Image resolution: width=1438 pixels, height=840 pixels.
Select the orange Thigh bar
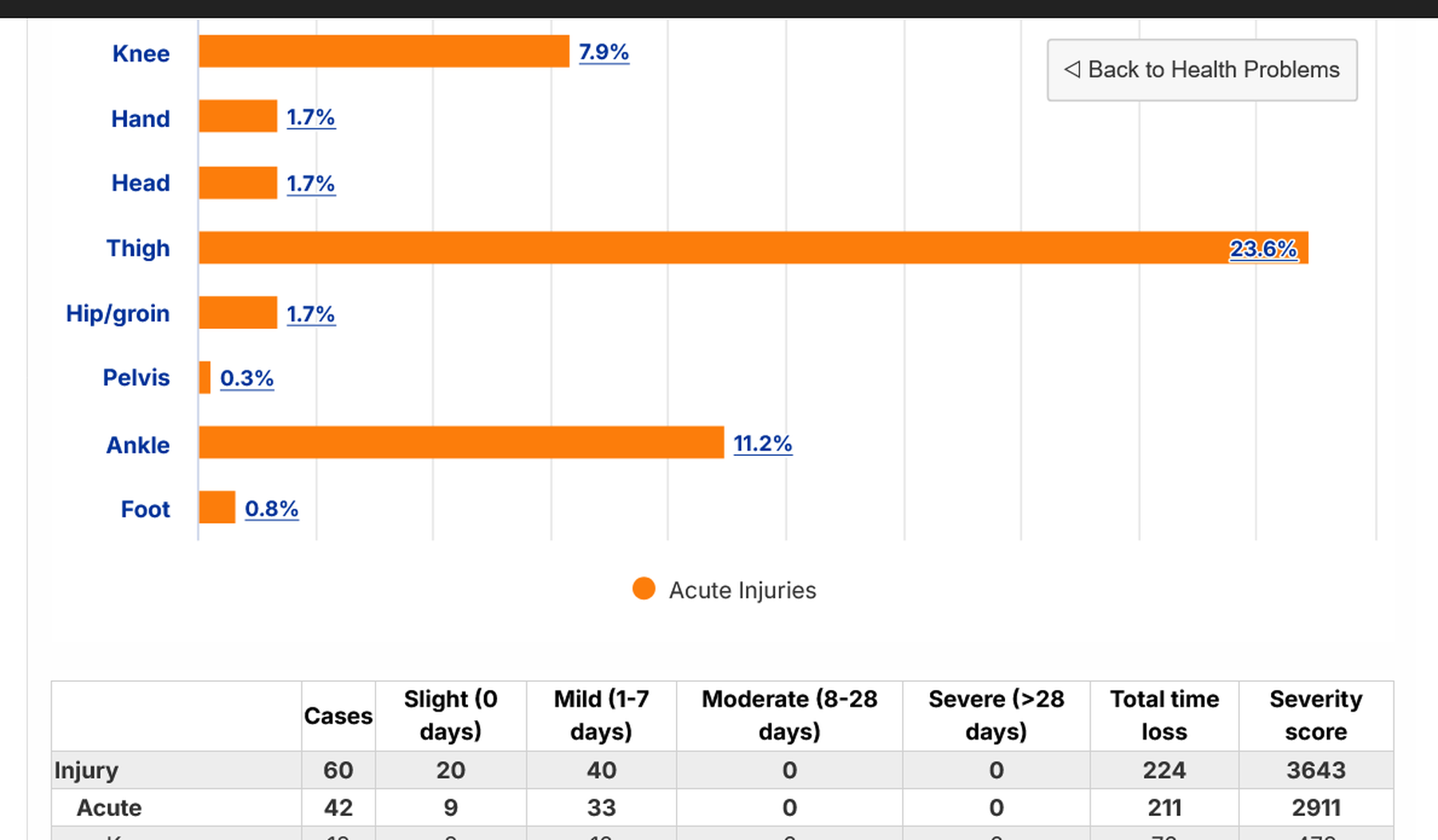pos(753,248)
